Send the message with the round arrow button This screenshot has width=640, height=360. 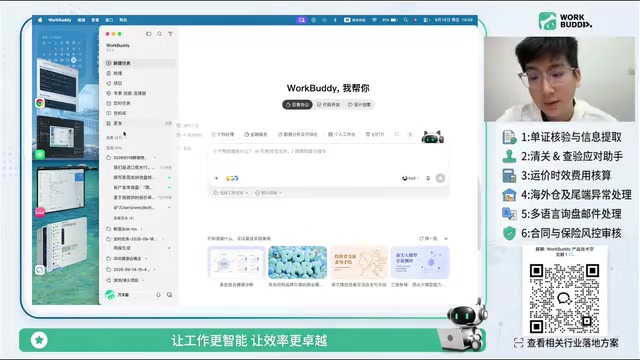pyautogui.click(x=440, y=178)
